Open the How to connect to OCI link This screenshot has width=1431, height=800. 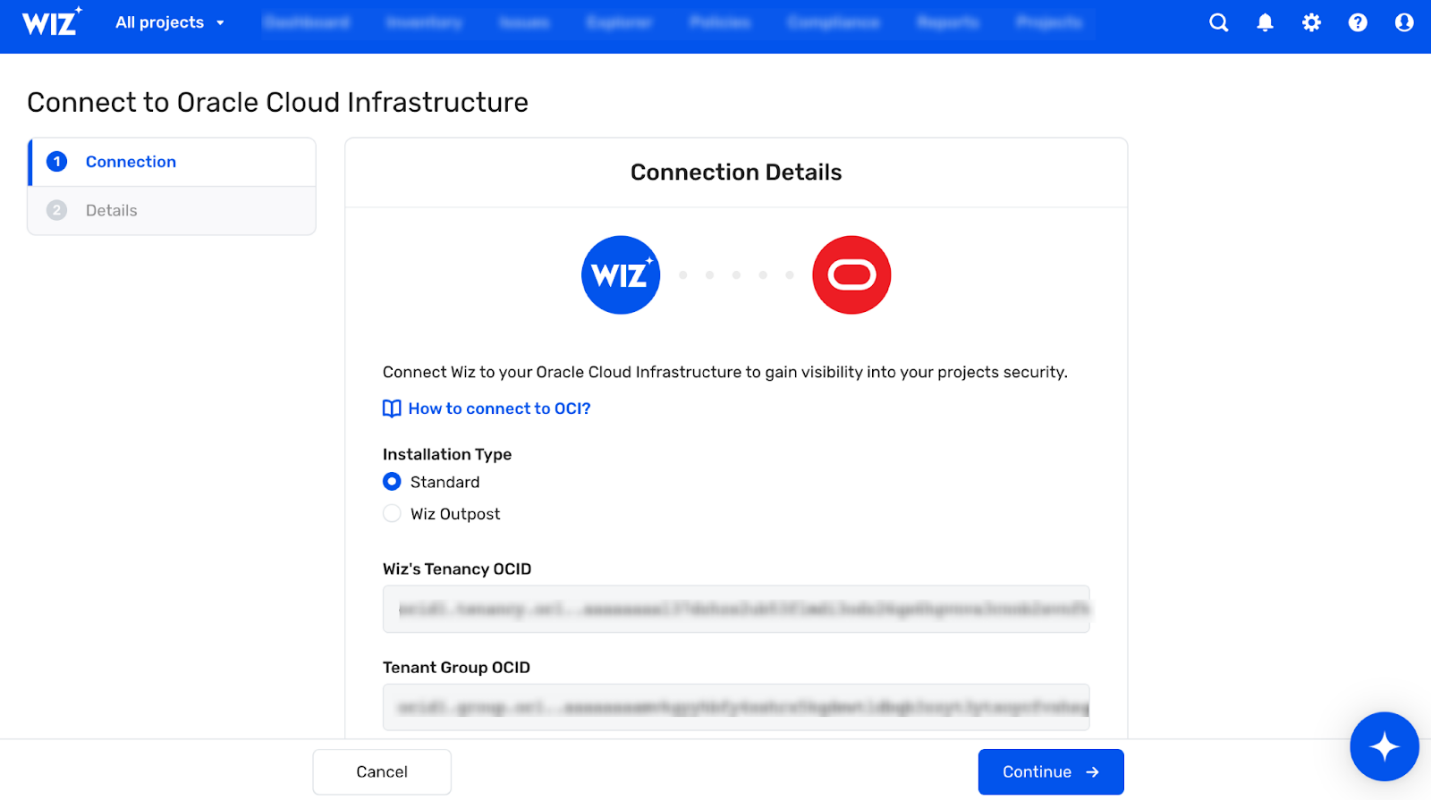click(x=499, y=408)
